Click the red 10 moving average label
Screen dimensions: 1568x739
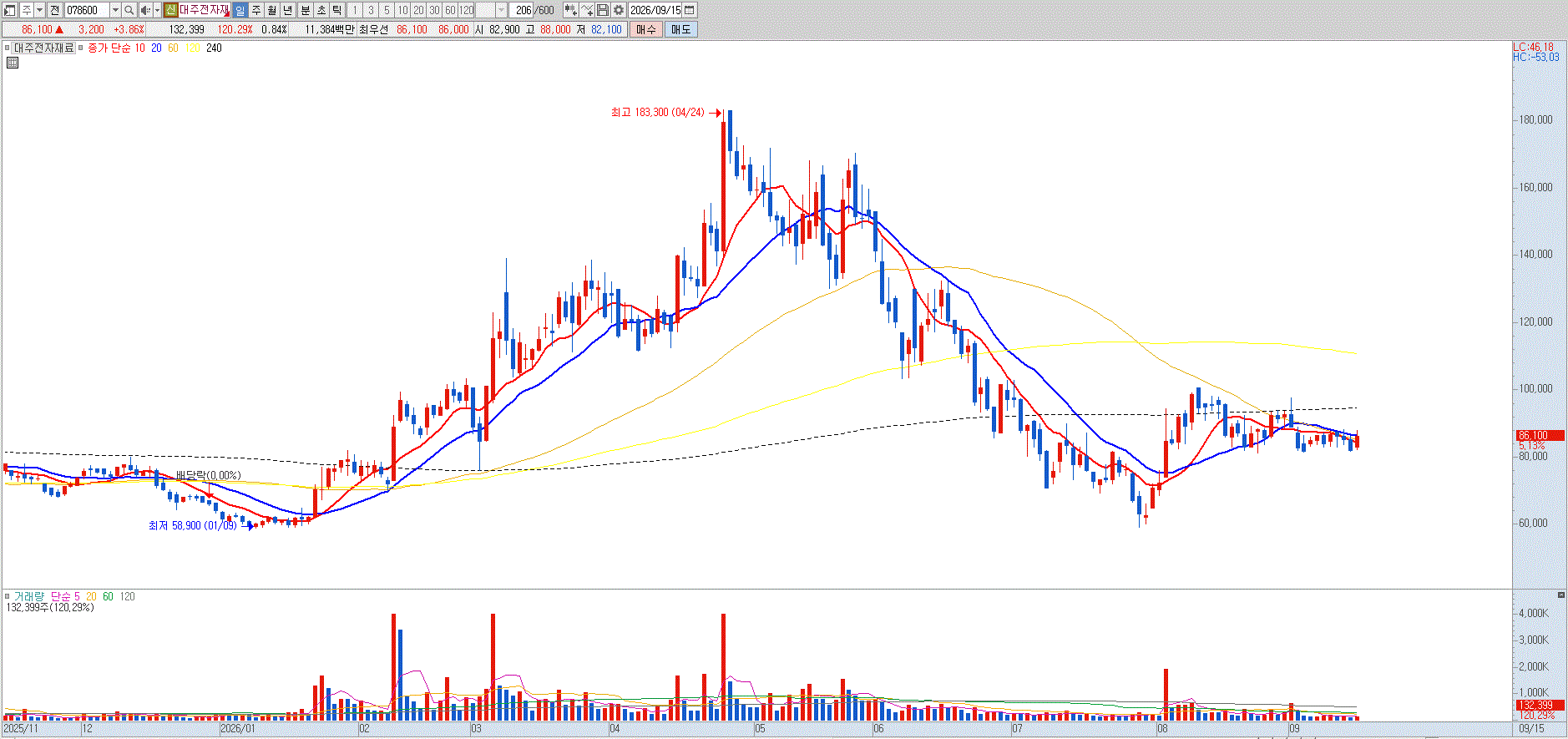pyautogui.click(x=139, y=48)
